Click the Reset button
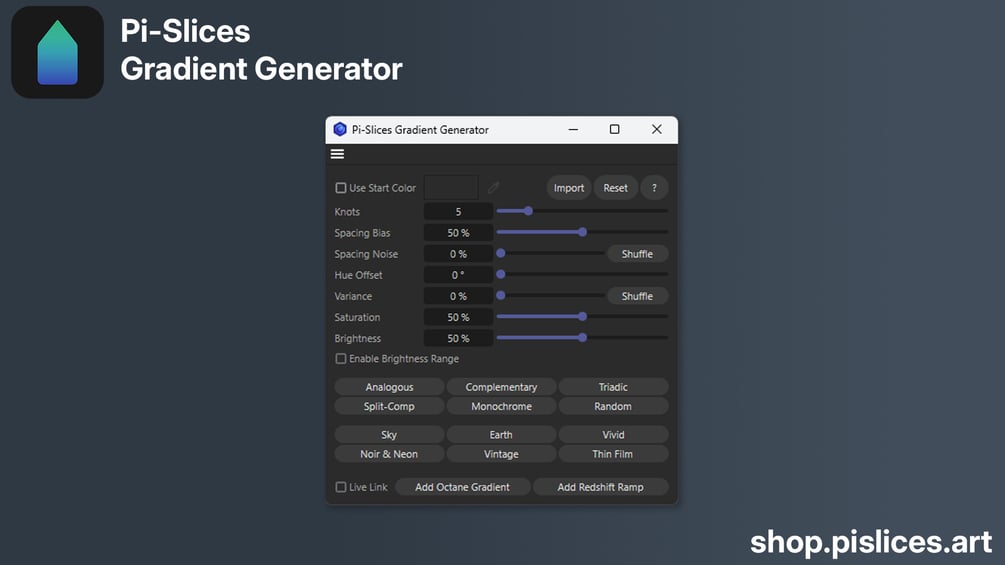 pos(615,188)
